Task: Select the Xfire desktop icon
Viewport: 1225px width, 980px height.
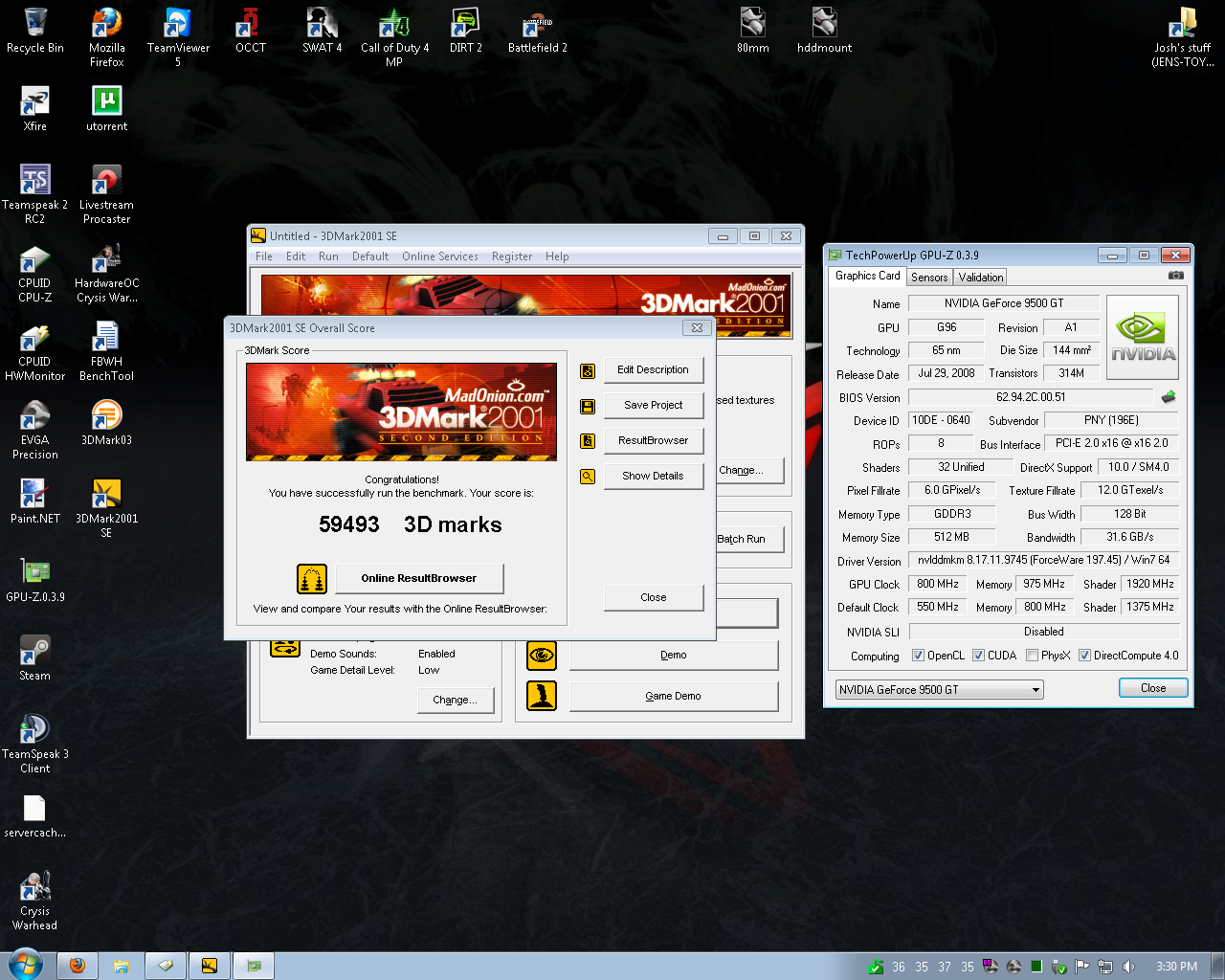Action: 35,109
